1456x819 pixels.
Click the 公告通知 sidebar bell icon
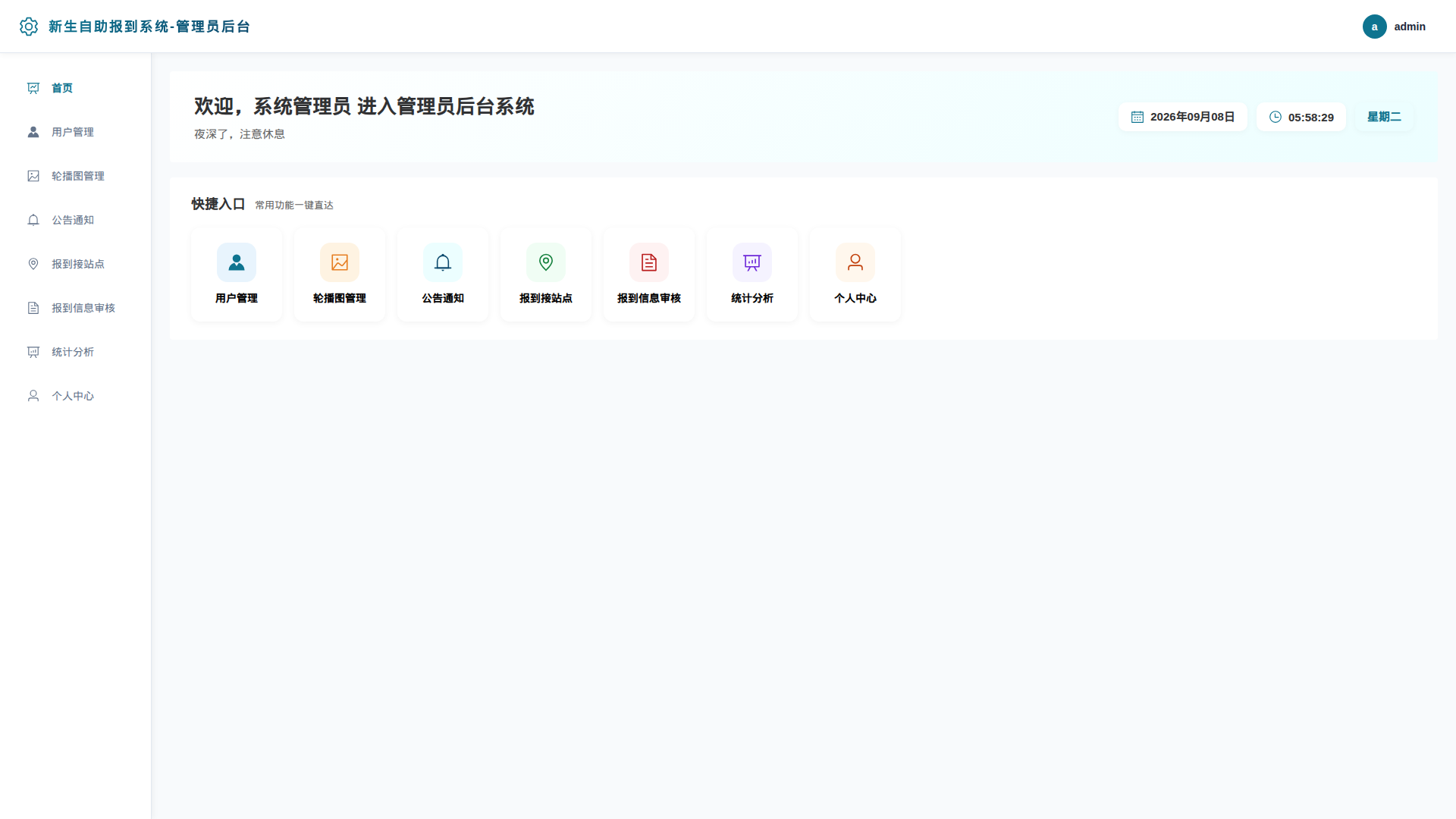pyautogui.click(x=33, y=220)
